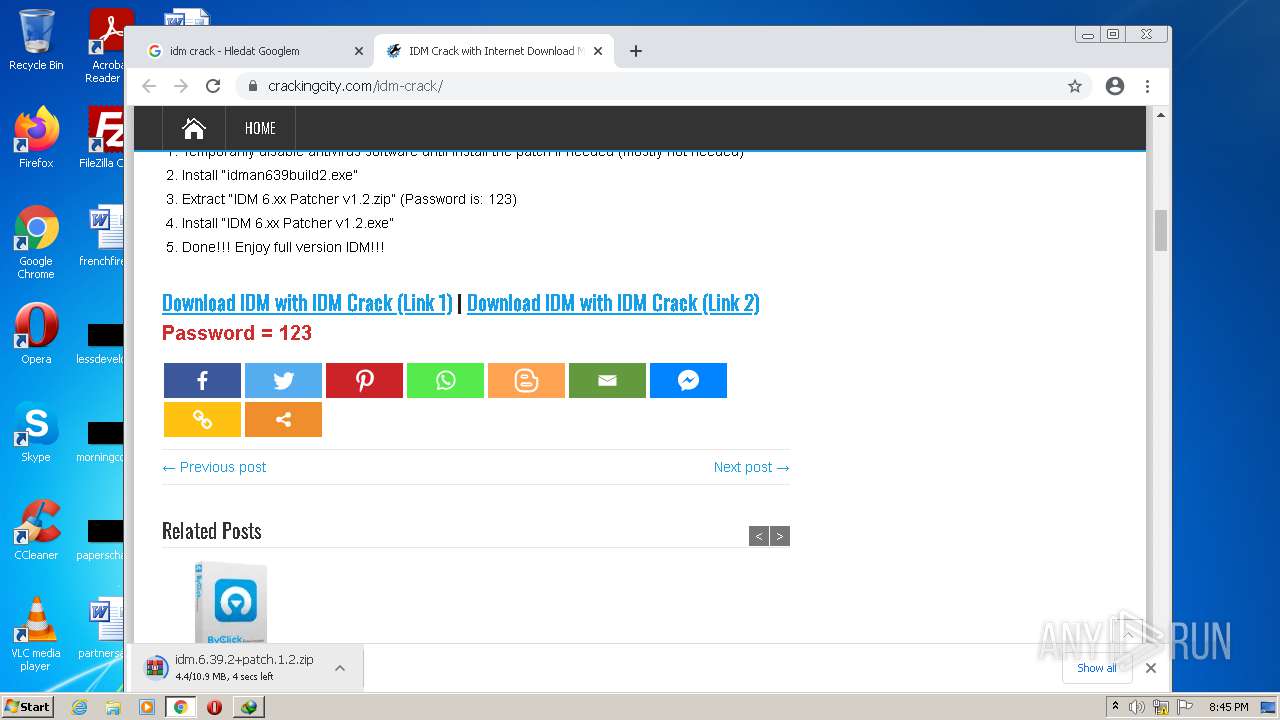1280x720 pixels.
Task: Share the post on Twitter
Action: coord(283,380)
